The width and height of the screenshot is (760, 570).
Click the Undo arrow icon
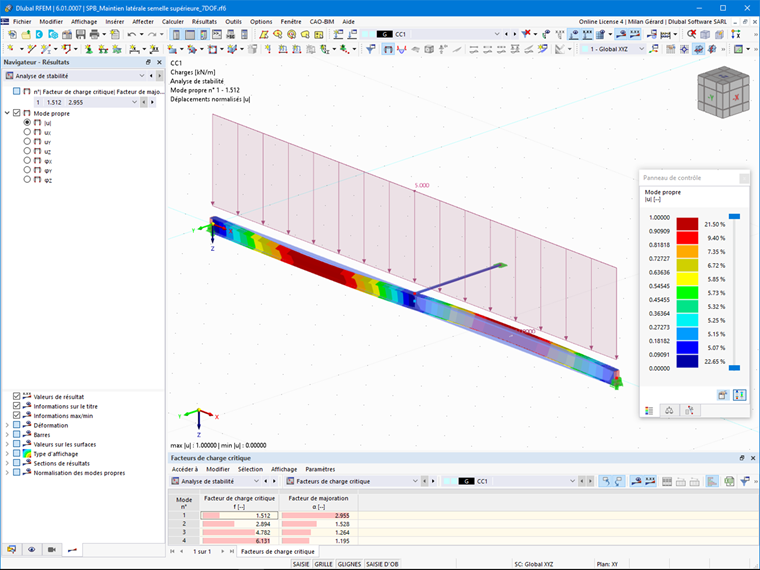click(x=131, y=34)
